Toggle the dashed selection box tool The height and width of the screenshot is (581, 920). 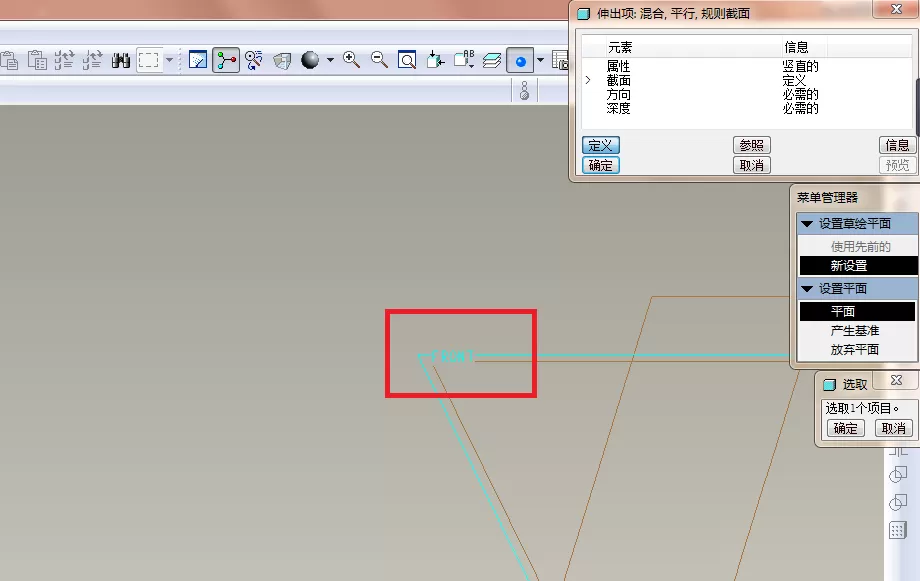click(x=148, y=60)
